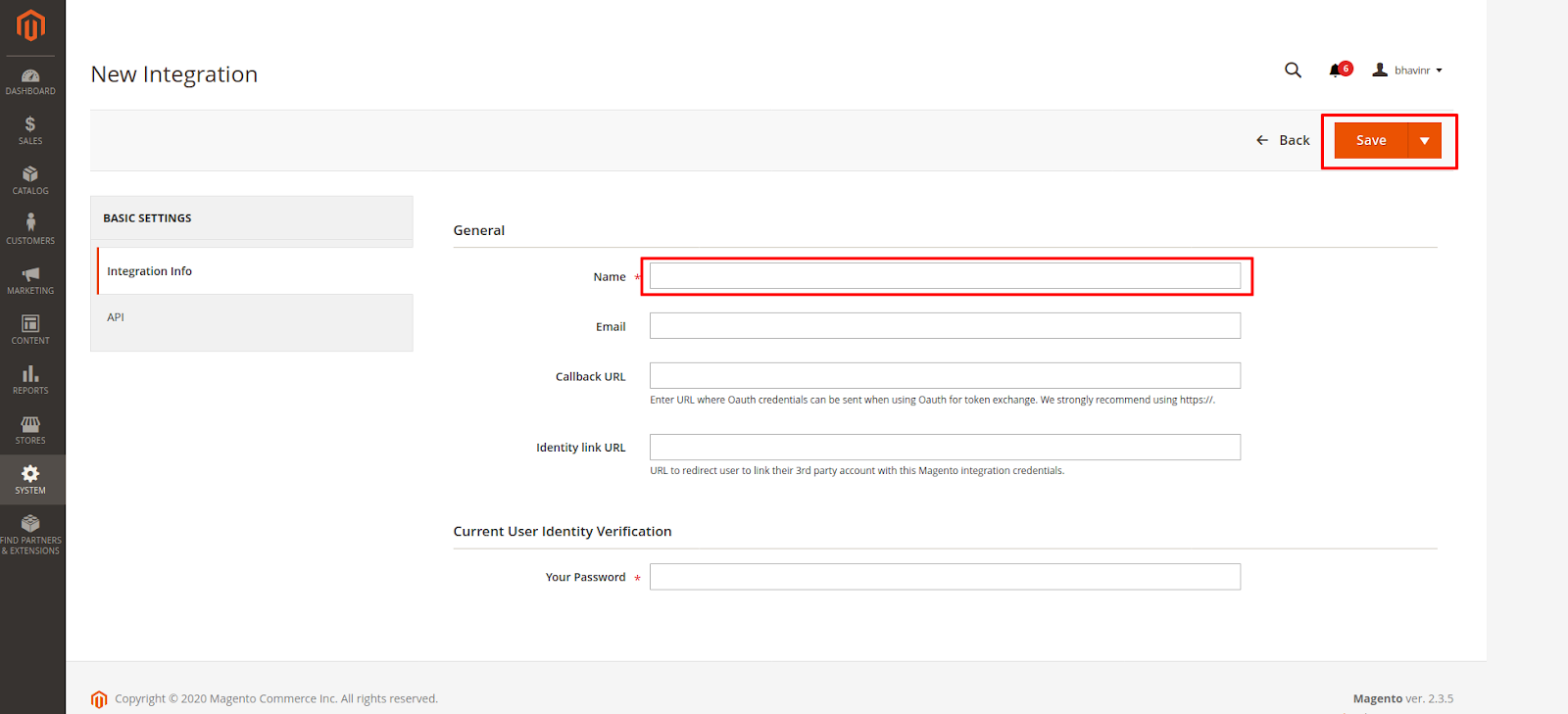Focus the Your Password field
The height and width of the screenshot is (714, 1568).
[x=945, y=577]
